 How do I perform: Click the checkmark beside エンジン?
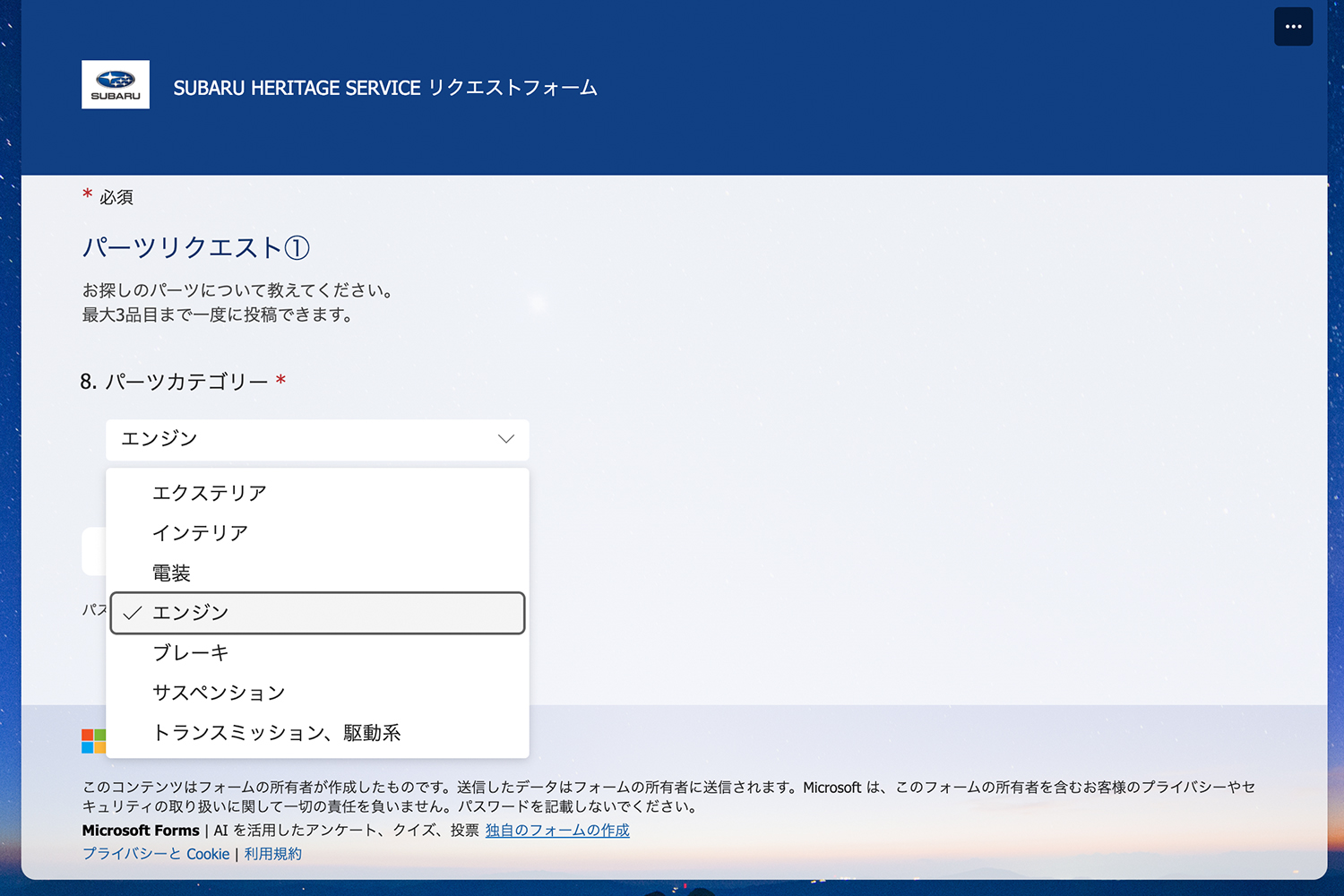[x=133, y=613]
